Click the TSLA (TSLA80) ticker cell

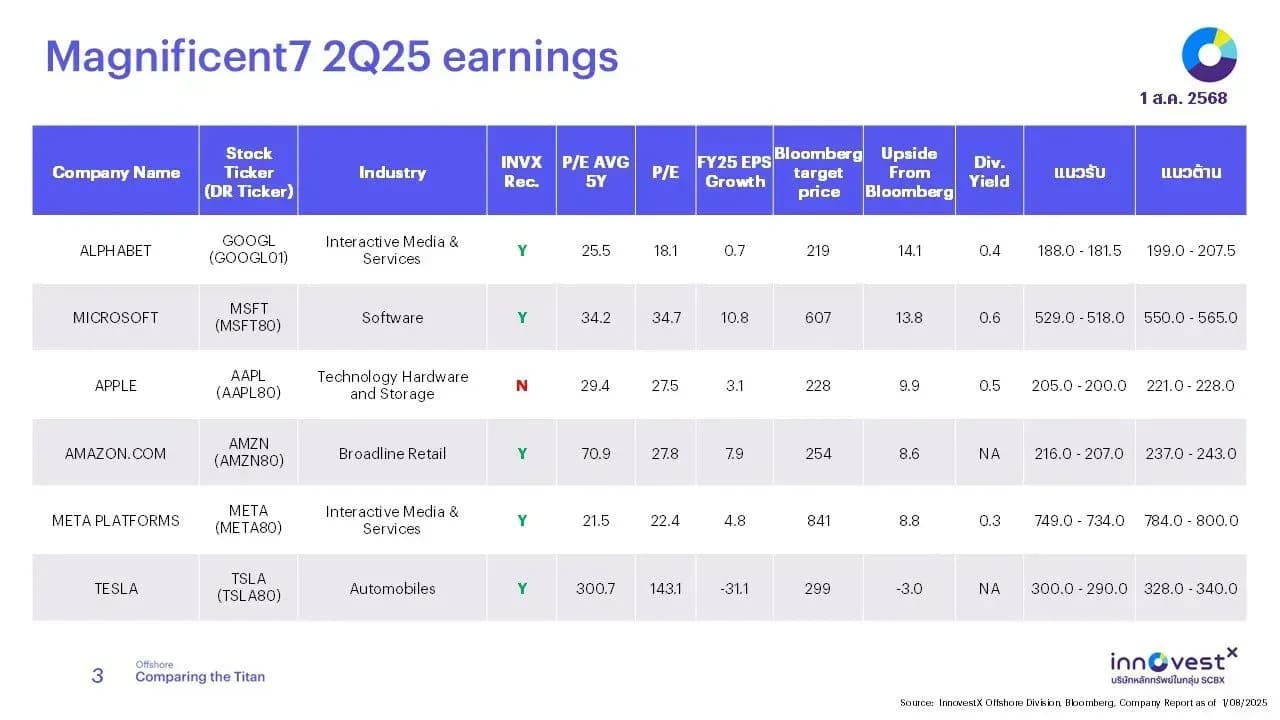(x=249, y=588)
